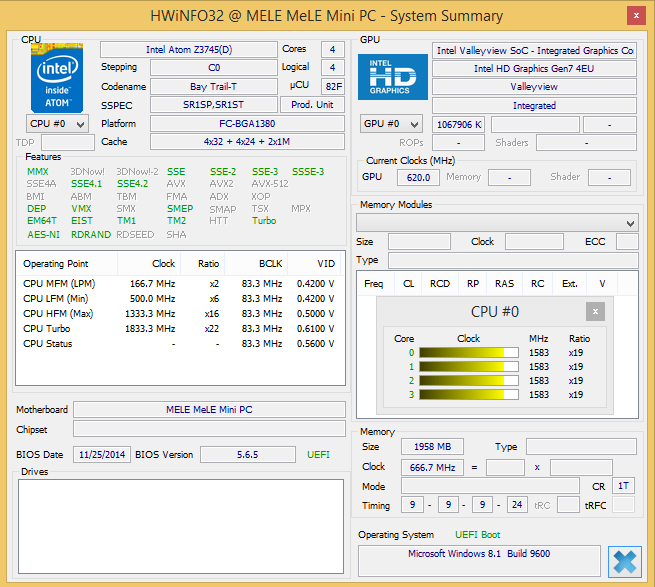Click the Core 3 clock bar
This screenshot has height=587, width=655.
[469, 394]
